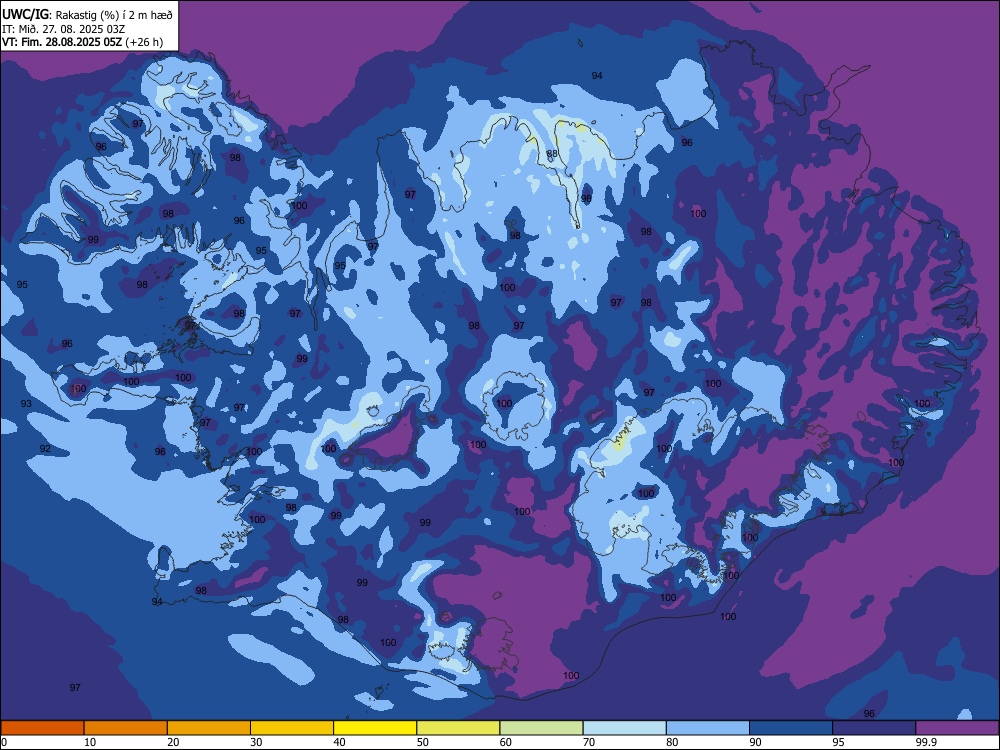Click the title 'UWC/IG: Rakastig (%) í 2 m hæð'
This screenshot has width=1000, height=750.
click(x=87, y=14)
